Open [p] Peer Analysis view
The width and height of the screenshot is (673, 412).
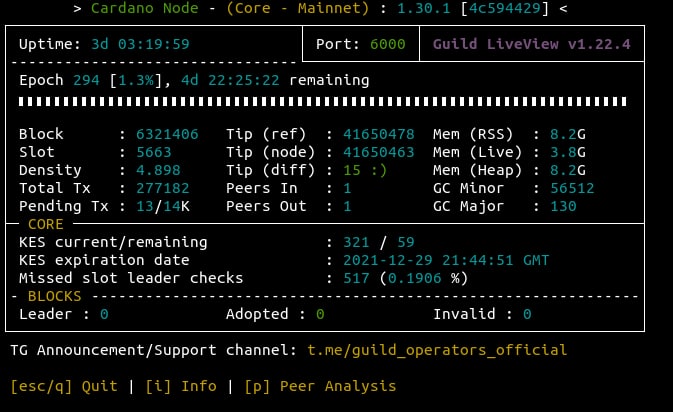tap(320, 386)
